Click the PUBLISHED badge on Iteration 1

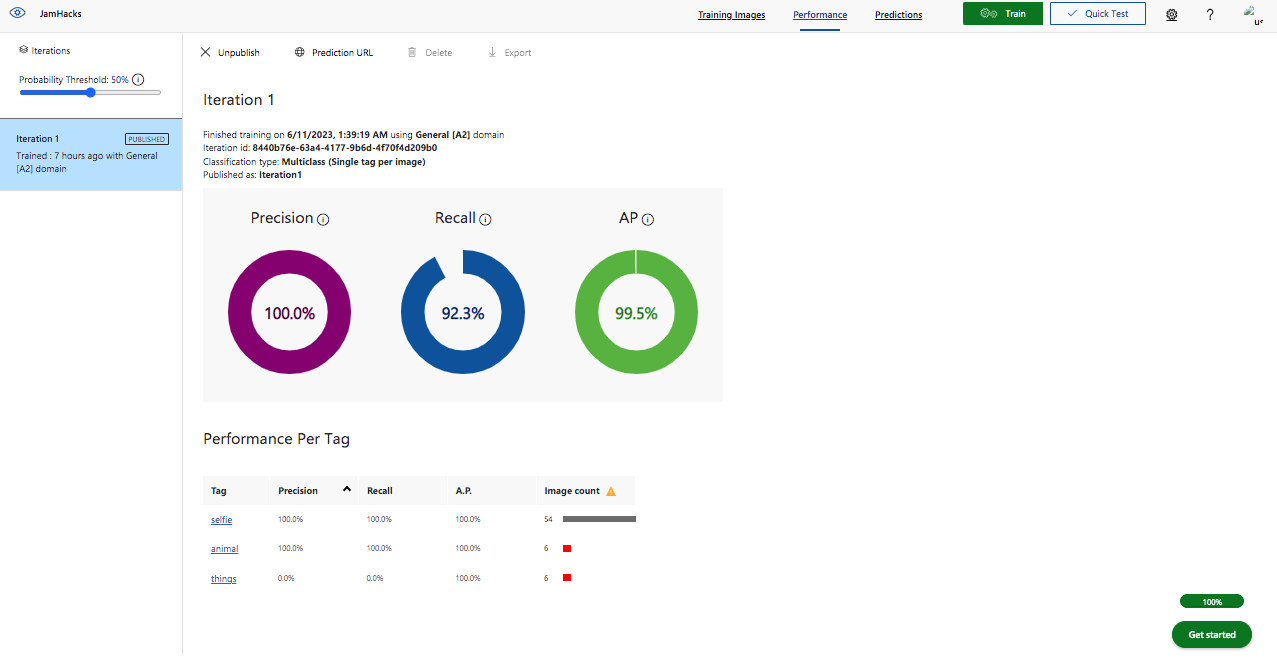[147, 139]
